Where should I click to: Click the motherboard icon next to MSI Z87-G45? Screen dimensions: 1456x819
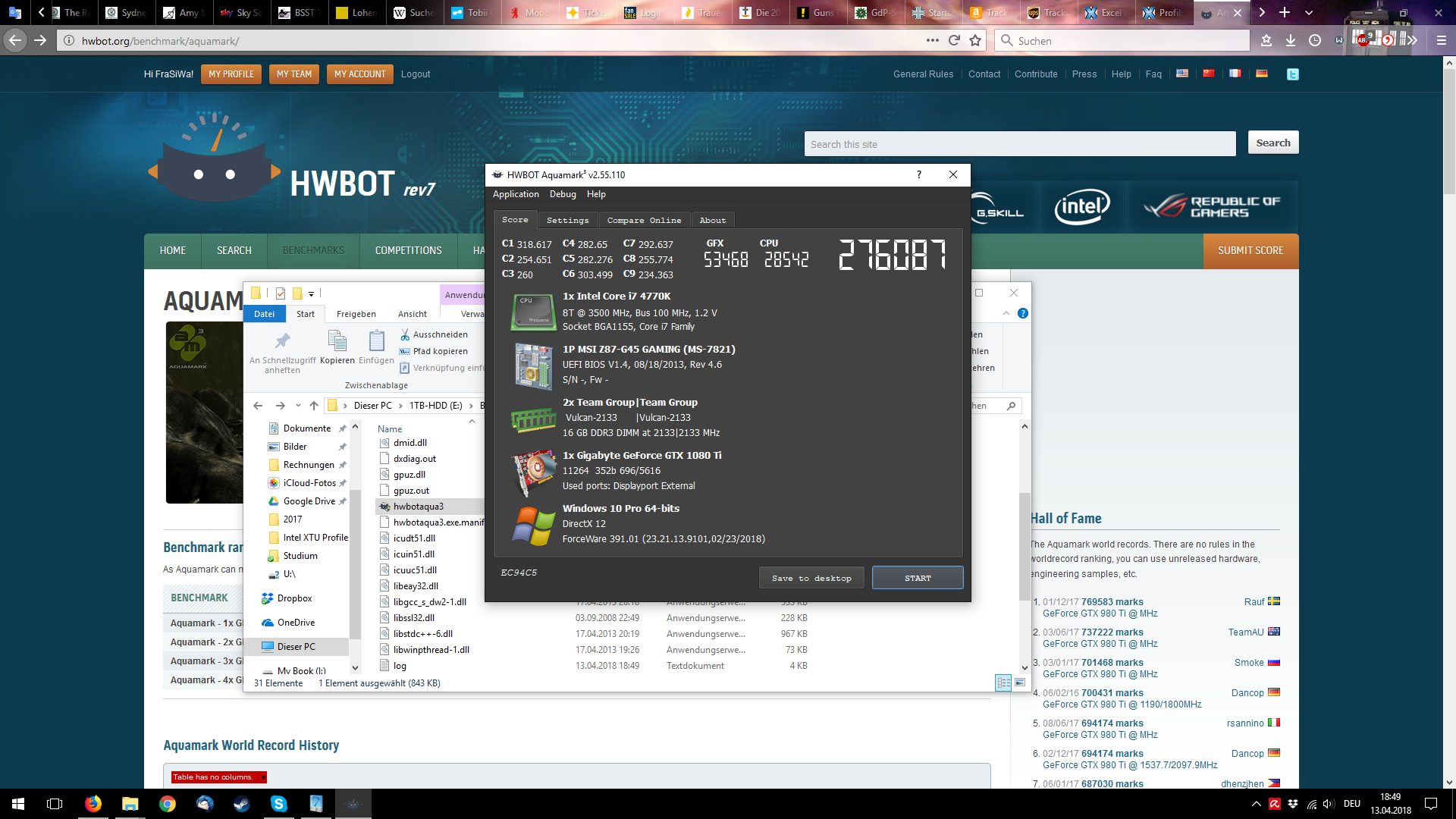coord(534,366)
